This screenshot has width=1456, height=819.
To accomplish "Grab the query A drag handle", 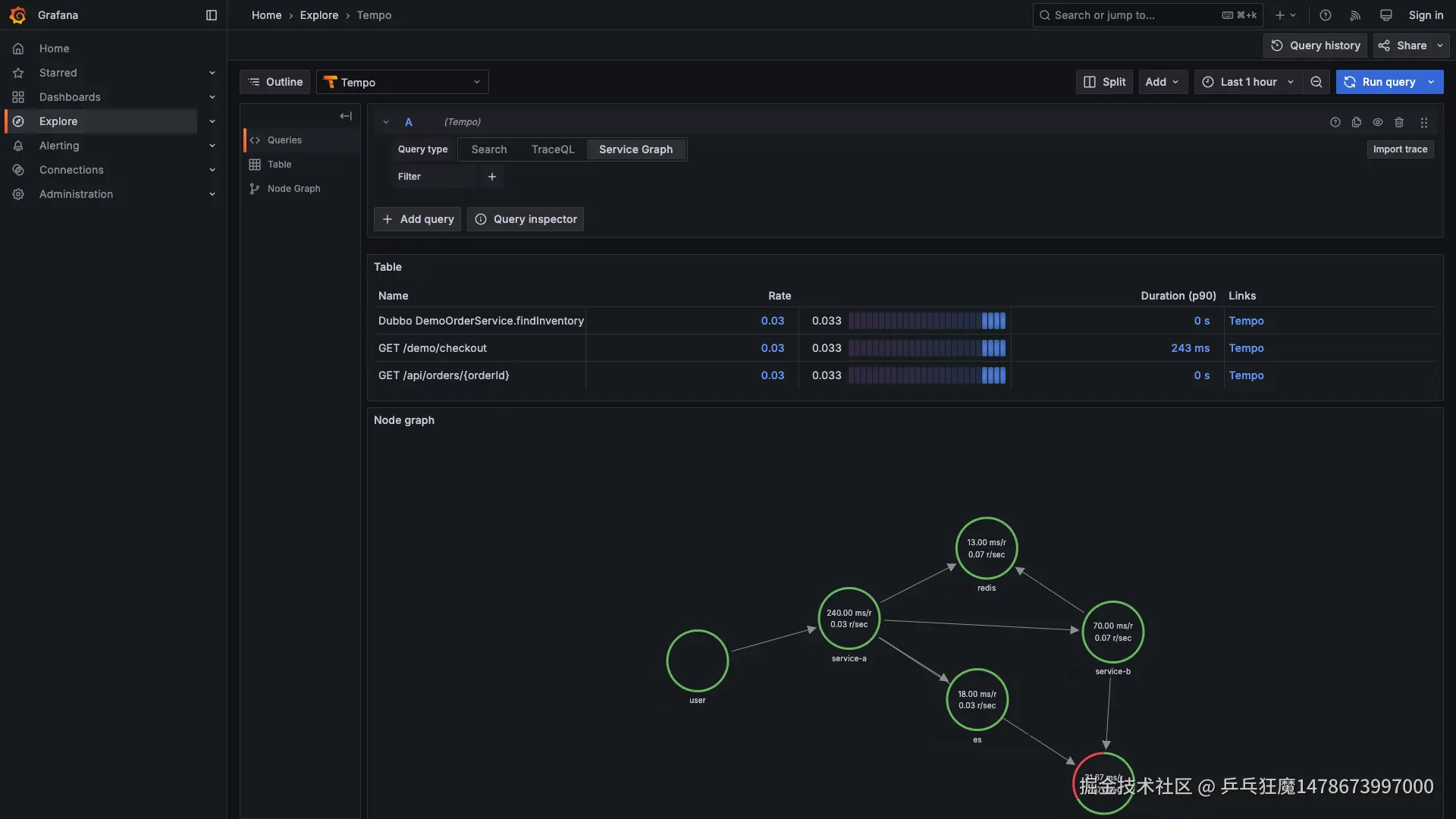I will pos(1424,122).
